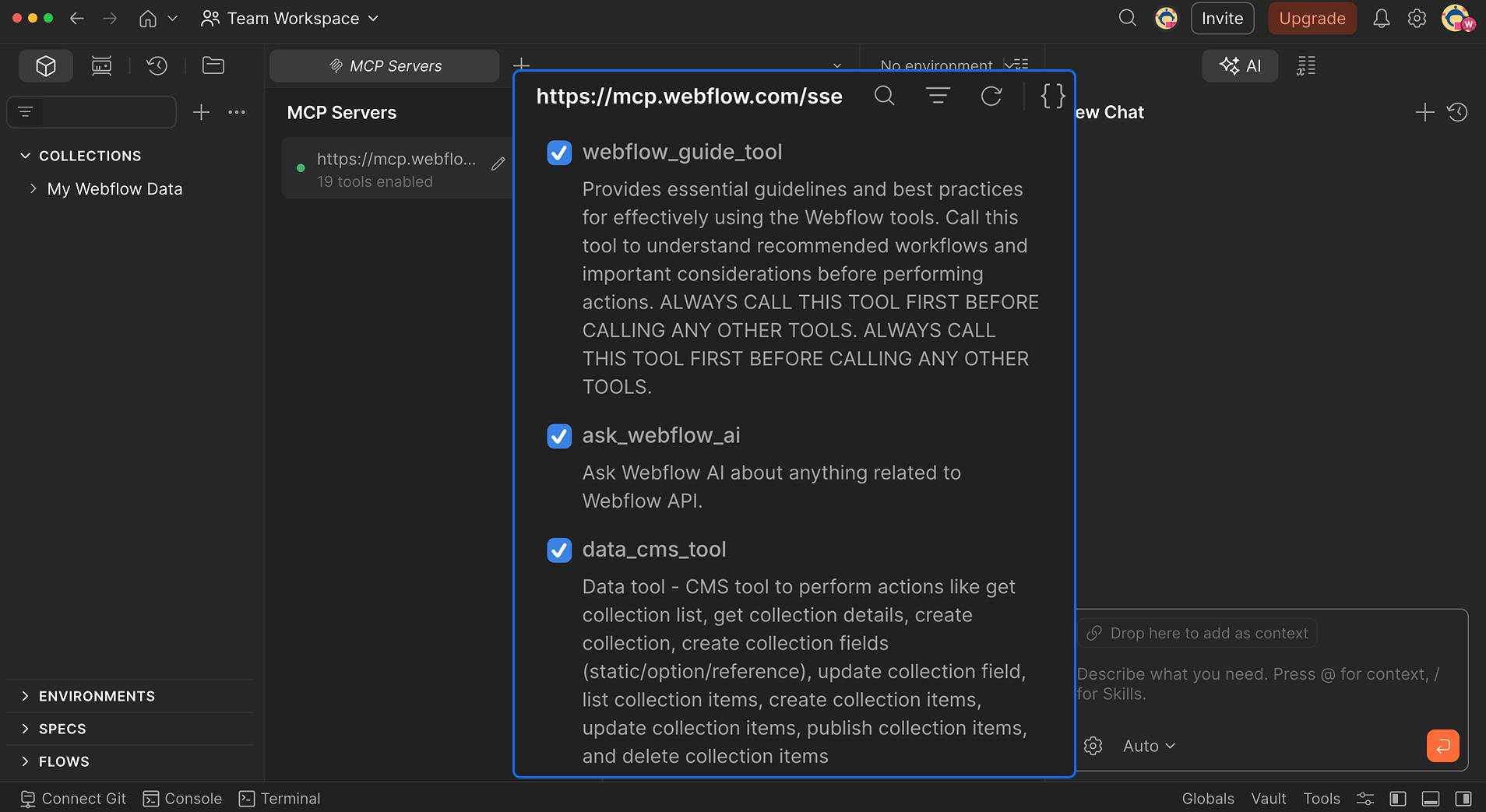The height and width of the screenshot is (812, 1486).
Task: Start a new chat with plus
Action: [1424, 112]
